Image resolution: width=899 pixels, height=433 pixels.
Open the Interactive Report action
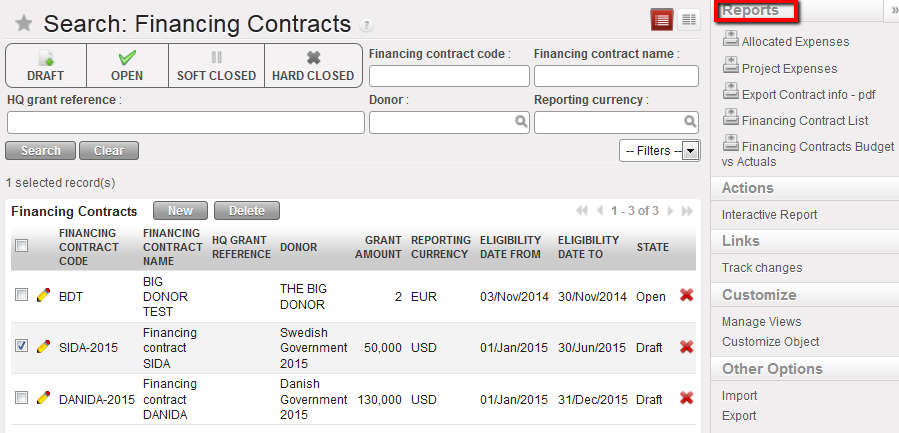[x=769, y=214]
